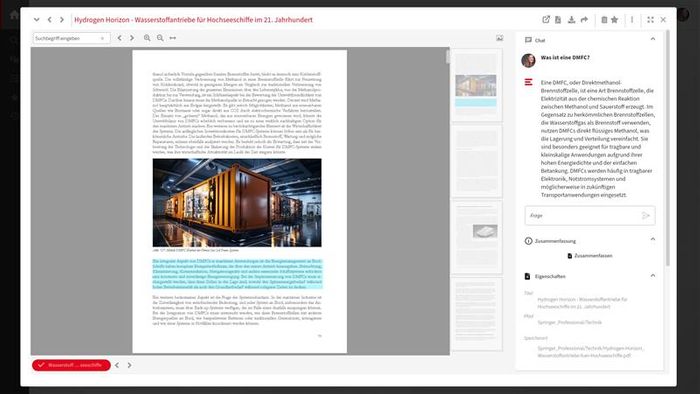Click the shipping container image in document
This screenshot has height=394, width=700.
coord(237,203)
